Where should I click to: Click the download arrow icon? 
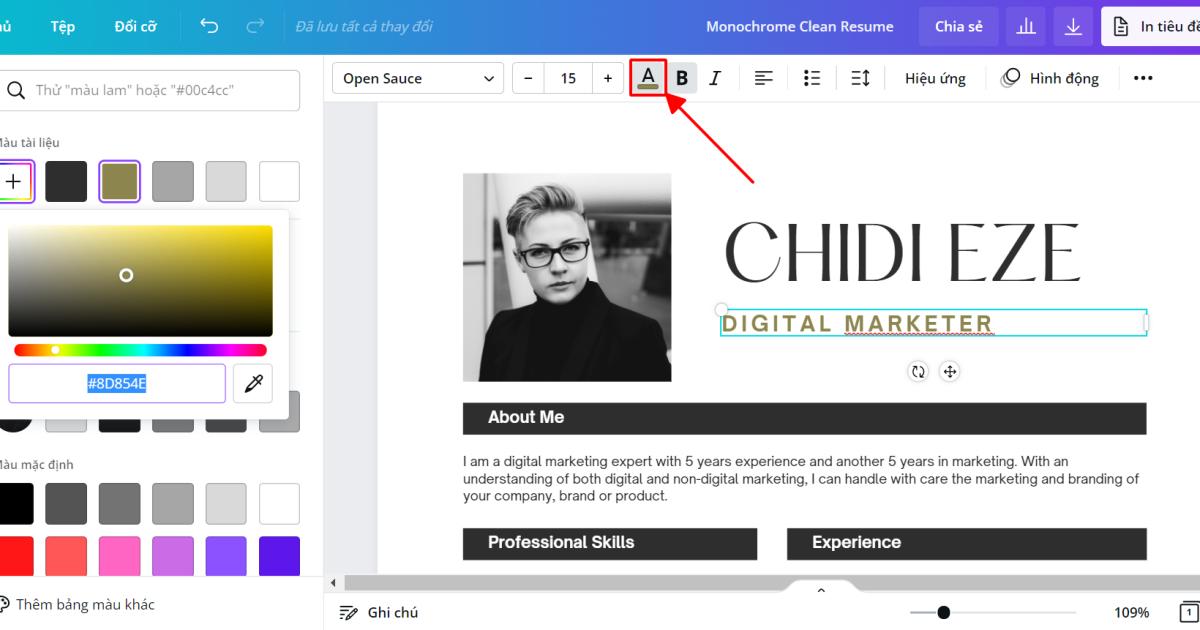pyautogui.click(x=1073, y=27)
